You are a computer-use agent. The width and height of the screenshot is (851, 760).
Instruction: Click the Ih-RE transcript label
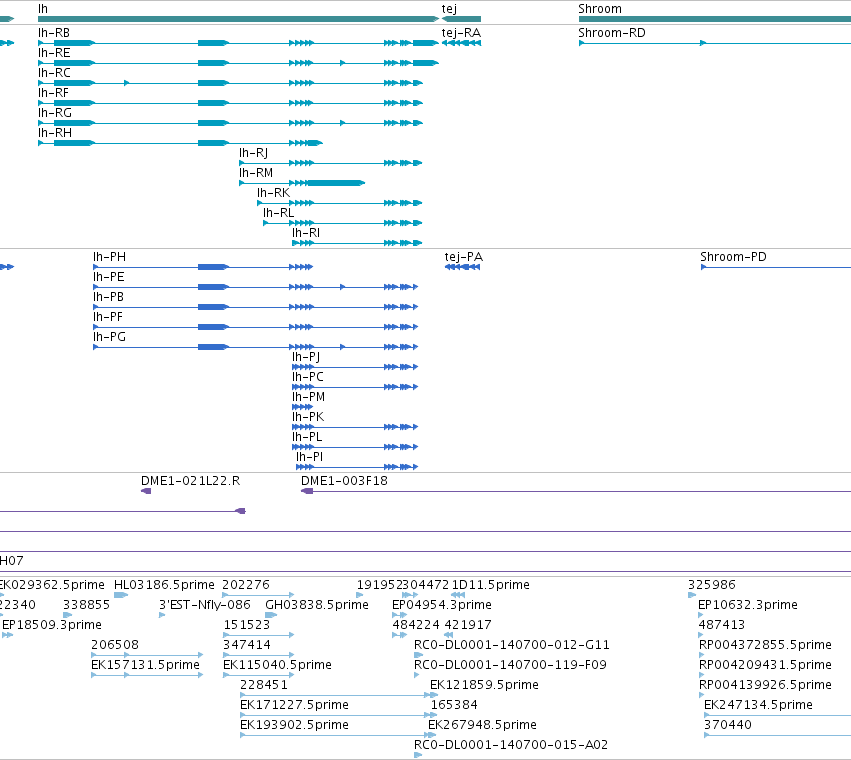click(54, 53)
